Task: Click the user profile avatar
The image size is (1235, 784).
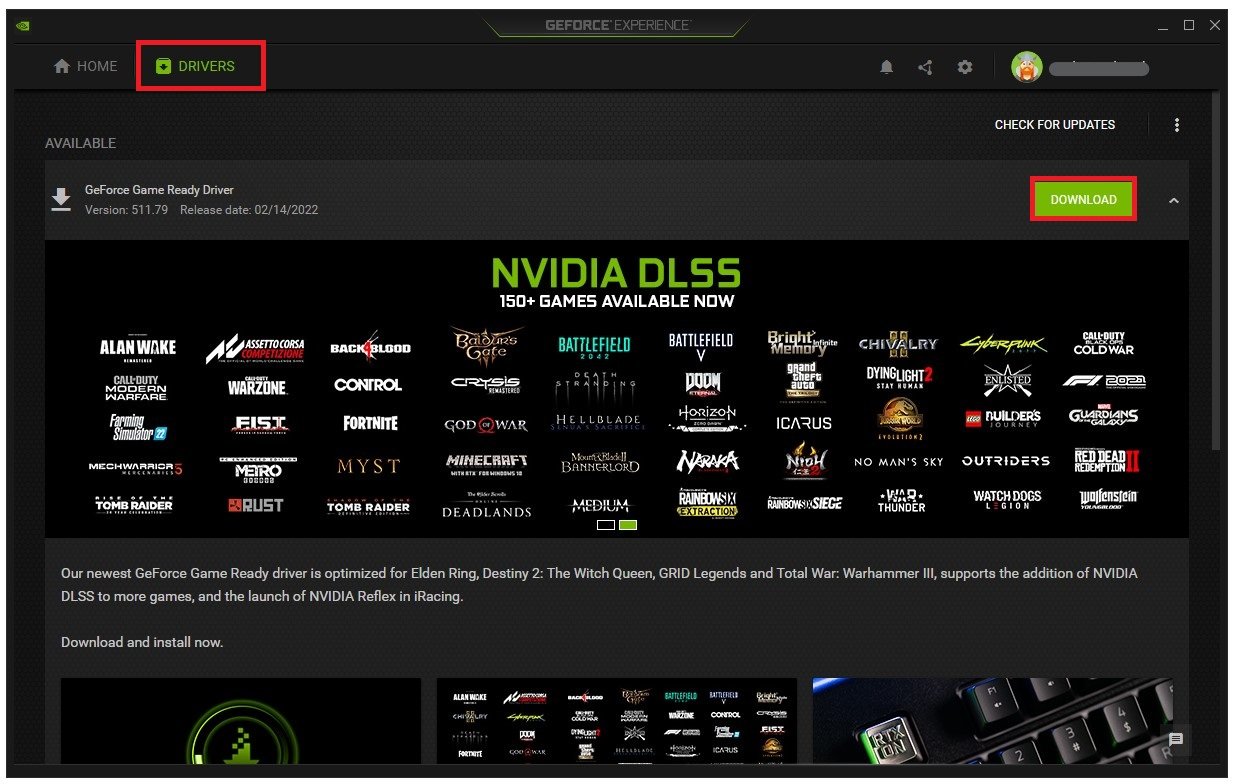Action: pyautogui.click(x=1027, y=67)
